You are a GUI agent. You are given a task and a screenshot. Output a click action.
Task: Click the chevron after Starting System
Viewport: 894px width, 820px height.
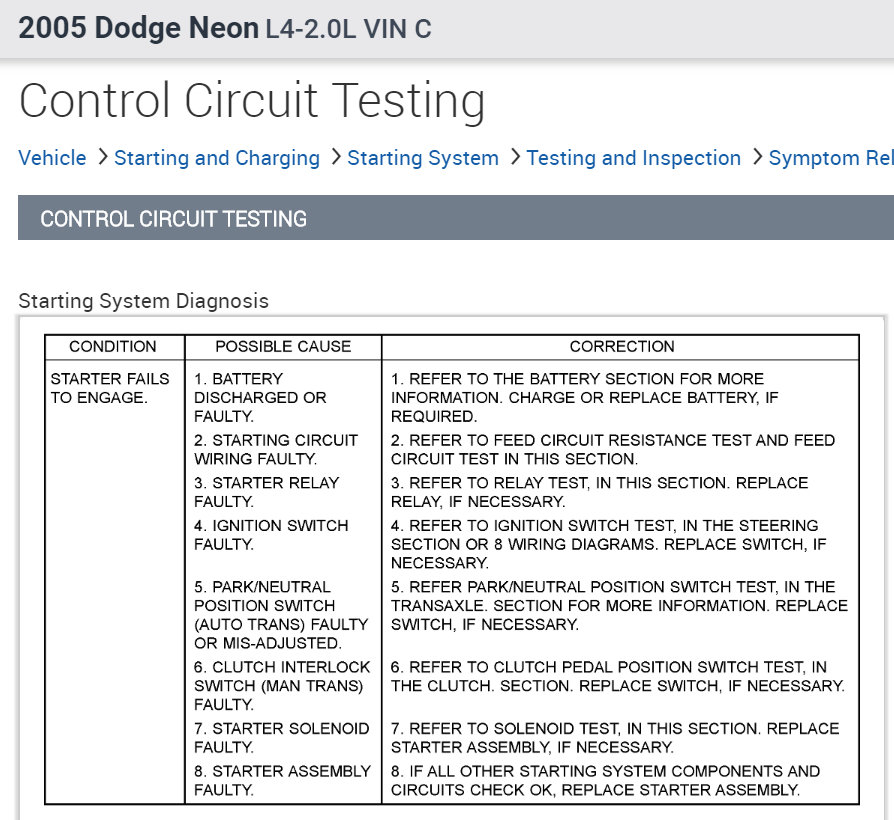point(514,158)
